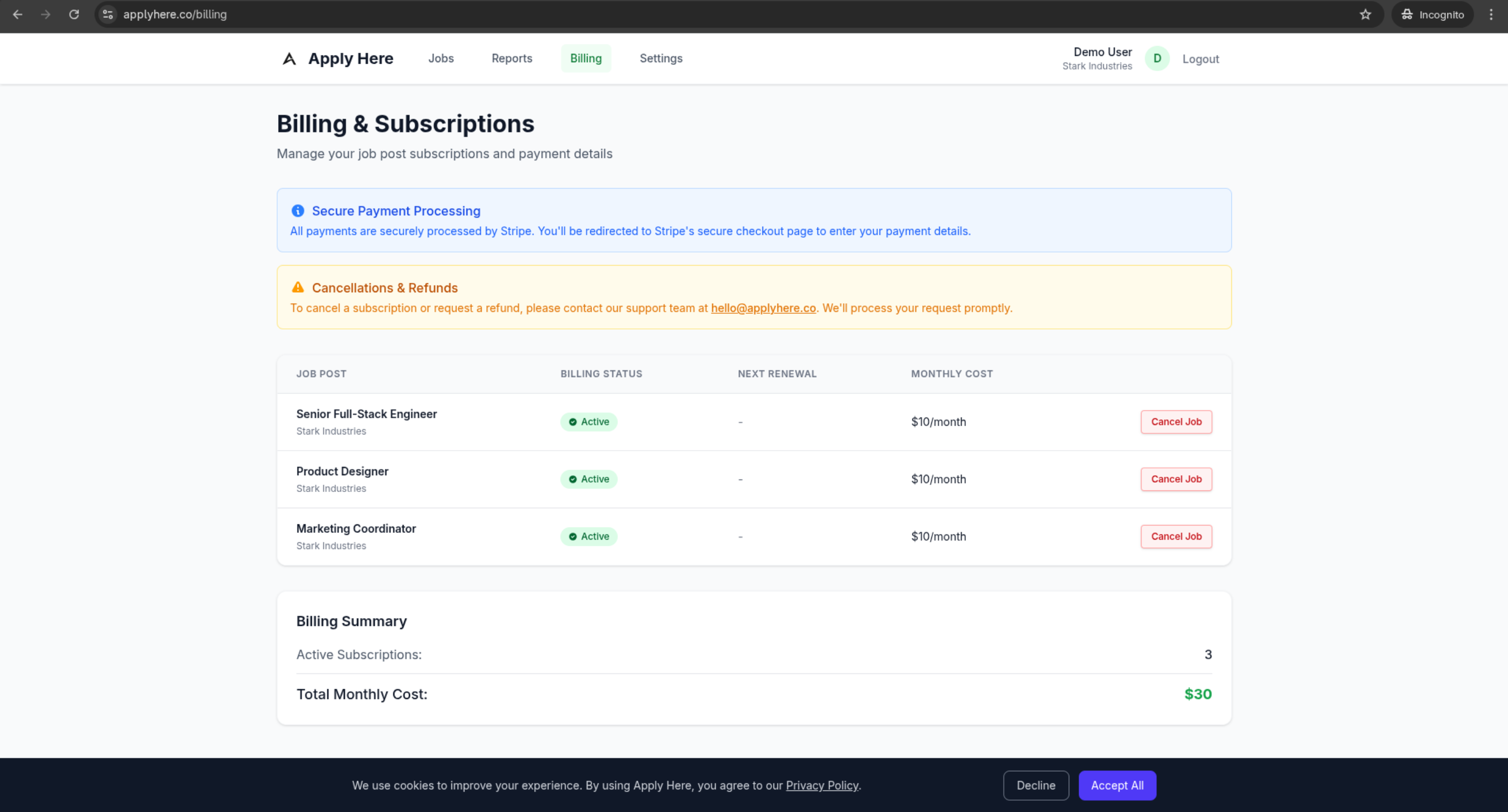Viewport: 1508px width, 812px height.
Task: Switch to the Reports tab
Action: tap(511, 59)
